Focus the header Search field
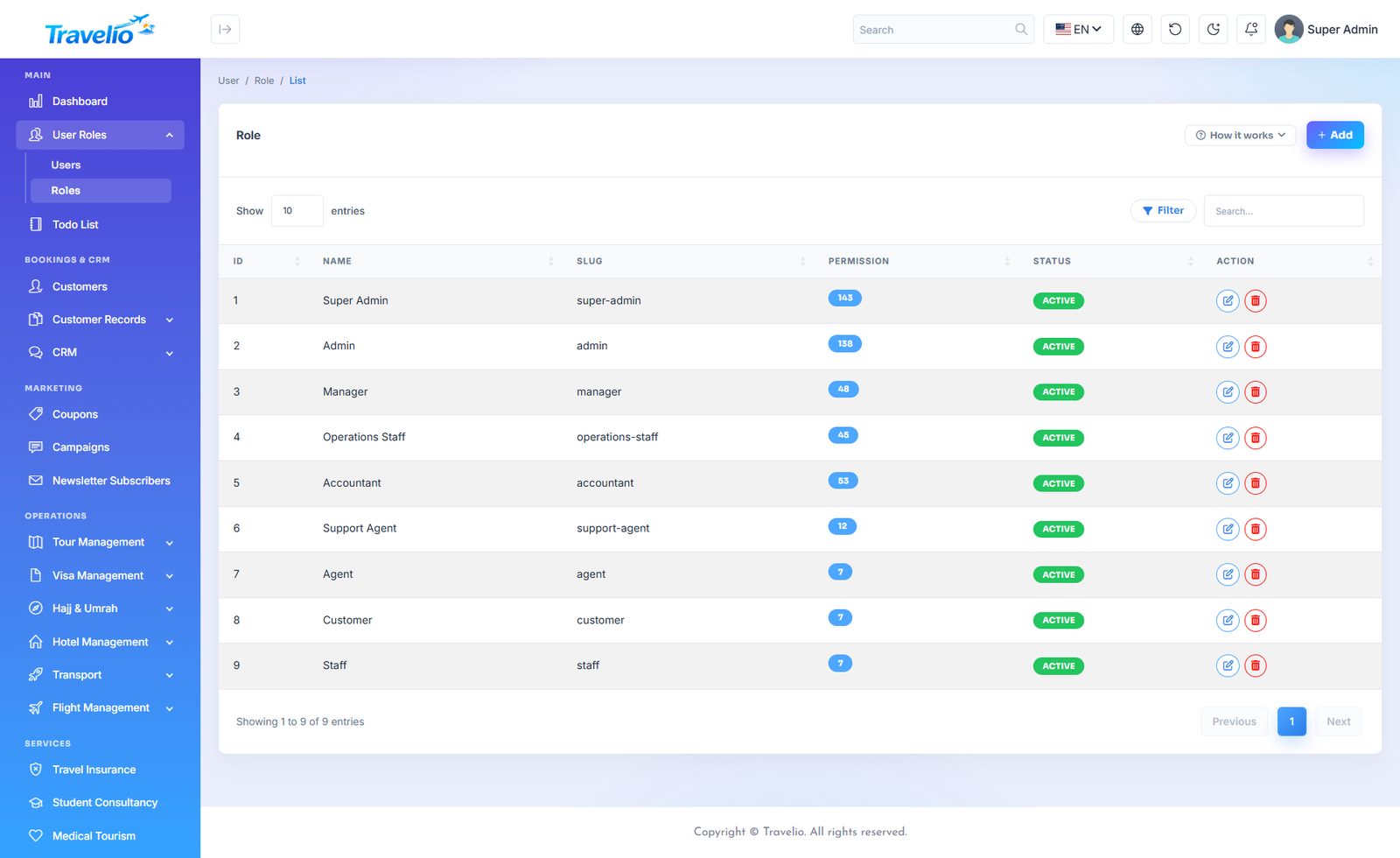This screenshot has height=858, width=1400. (x=943, y=29)
